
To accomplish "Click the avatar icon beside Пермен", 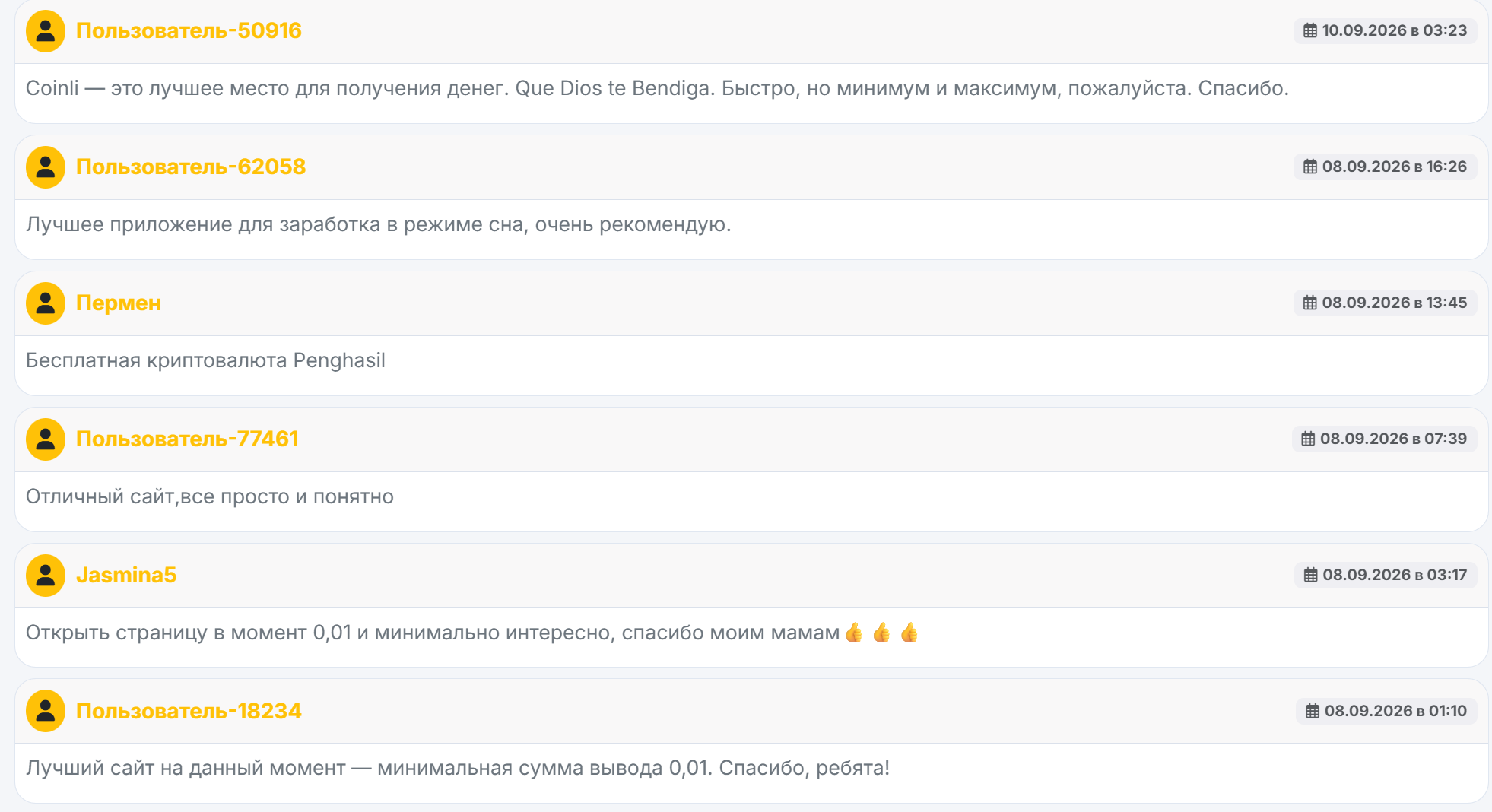I will (x=46, y=303).
